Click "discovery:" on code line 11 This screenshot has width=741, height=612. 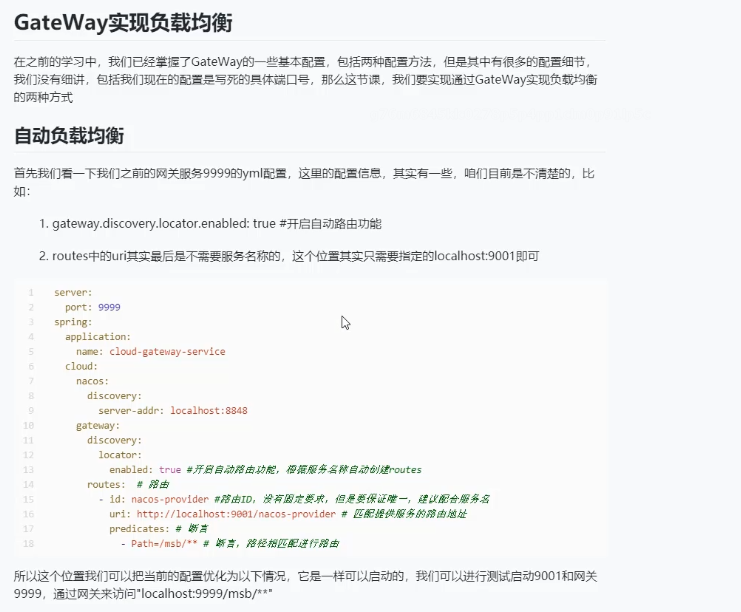tap(114, 440)
